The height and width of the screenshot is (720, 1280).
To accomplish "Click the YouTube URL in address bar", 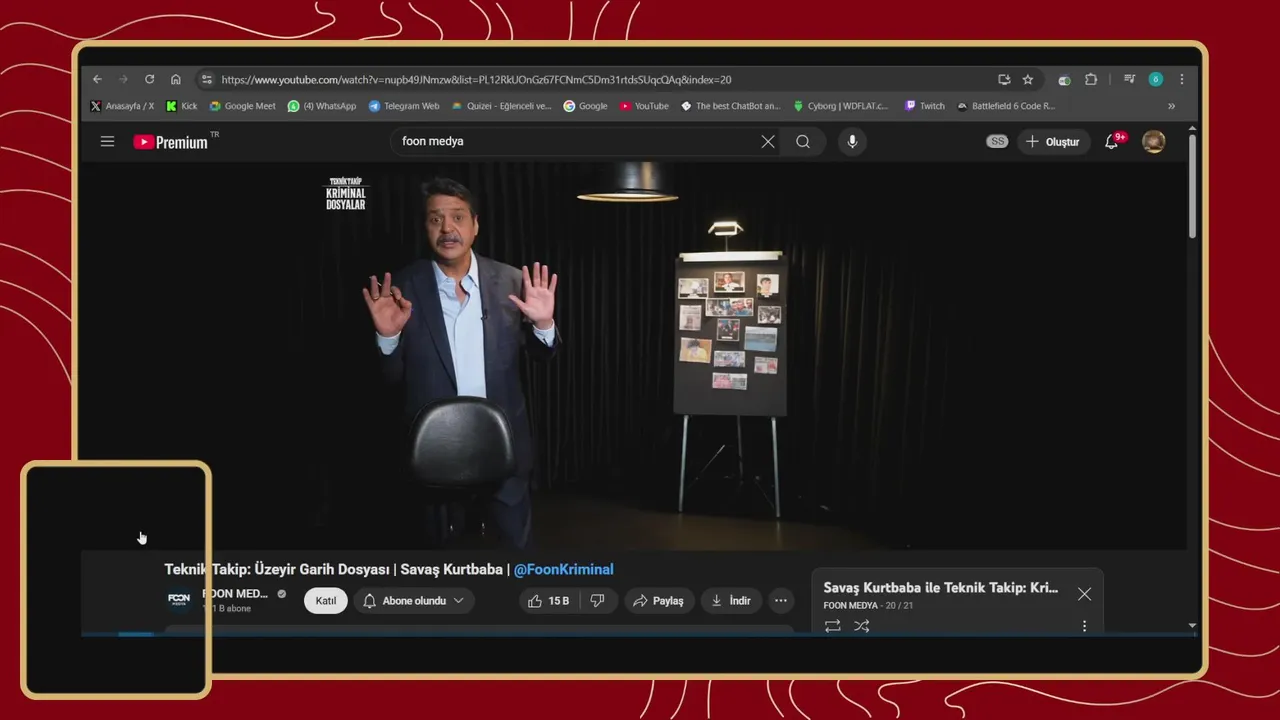I will (x=476, y=80).
